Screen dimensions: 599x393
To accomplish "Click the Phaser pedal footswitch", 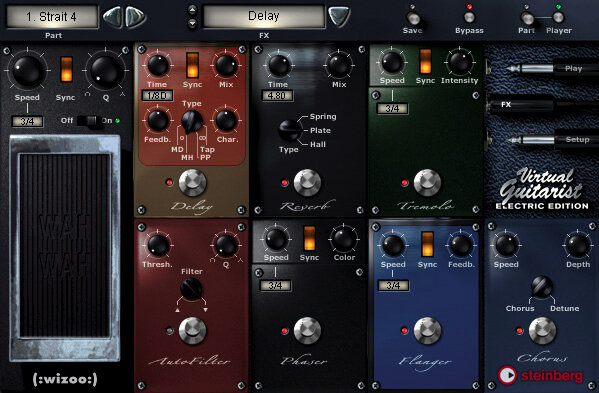I will [307, 330].
